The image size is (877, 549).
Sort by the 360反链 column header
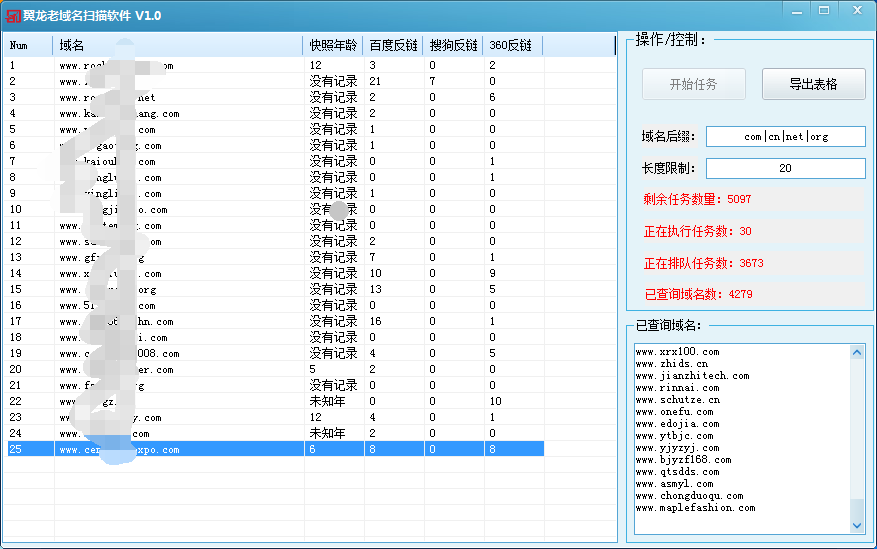click(512, 45)
